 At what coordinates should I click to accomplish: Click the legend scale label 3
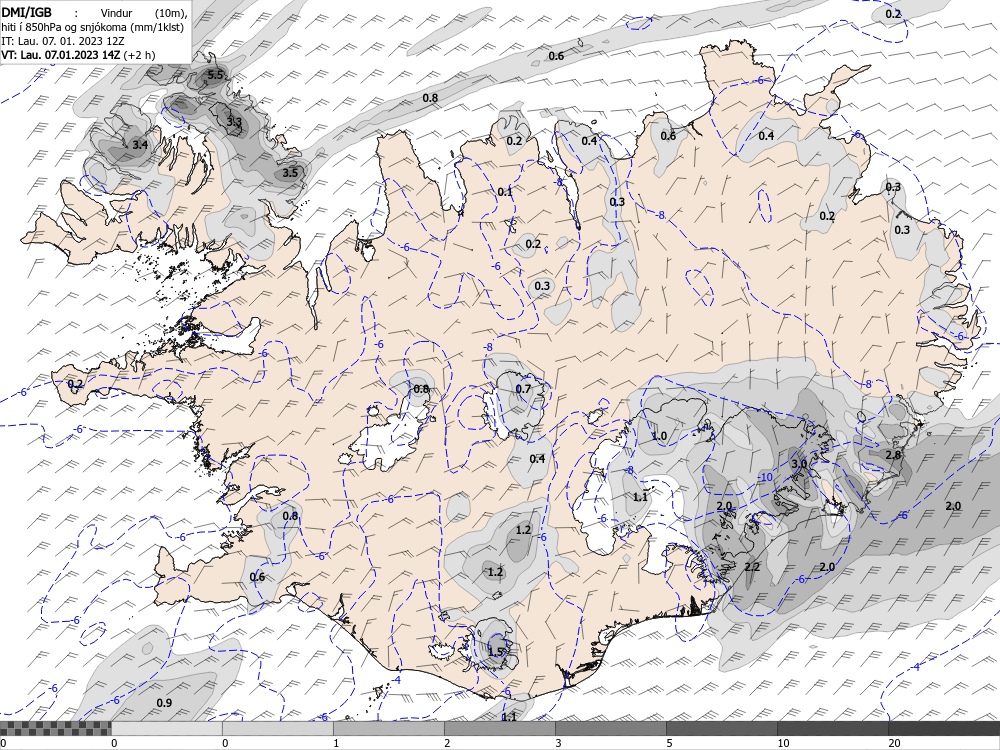tap(558, 743)
